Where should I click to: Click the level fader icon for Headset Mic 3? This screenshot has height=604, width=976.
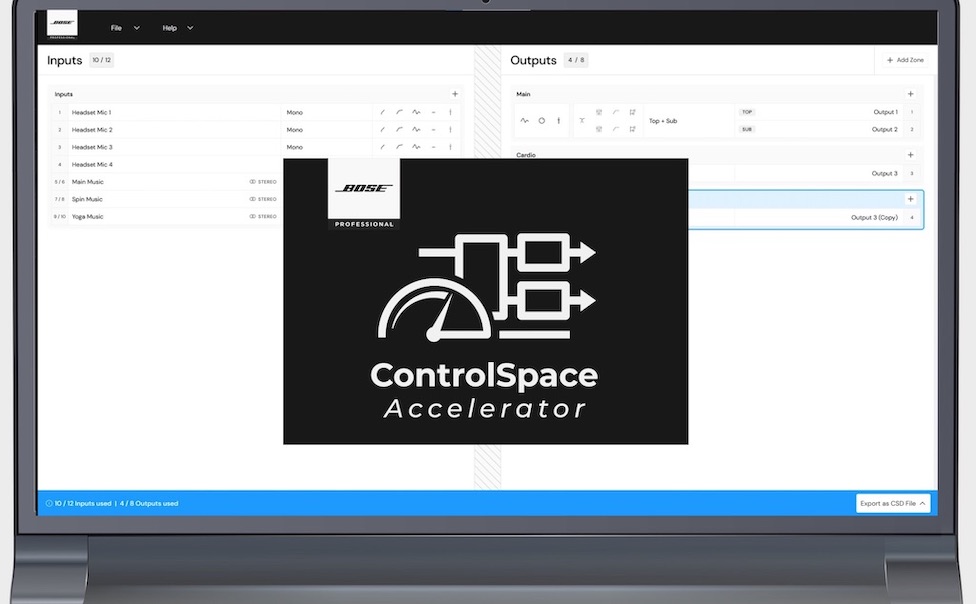click(450, 147)
